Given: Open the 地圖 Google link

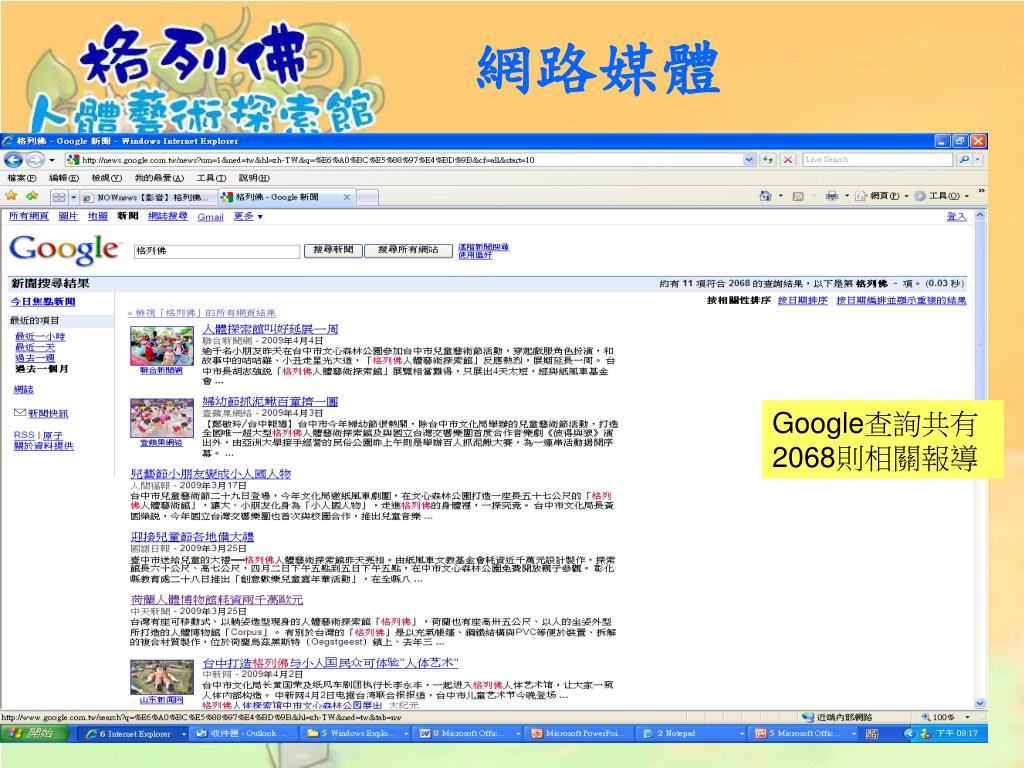Looking at the screenshot, I should 98,216.
